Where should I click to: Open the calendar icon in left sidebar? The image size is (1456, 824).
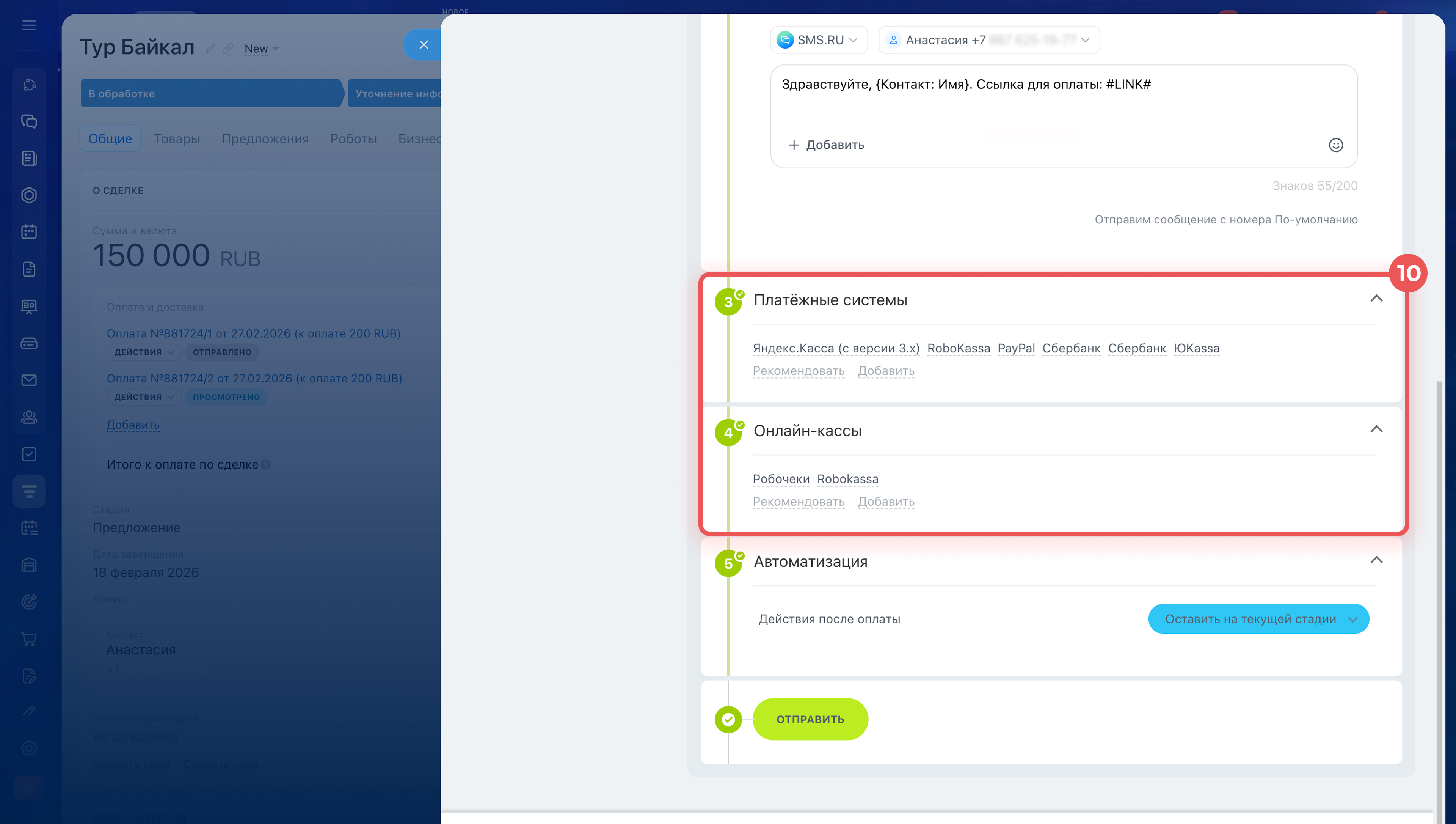pos(29,232)
